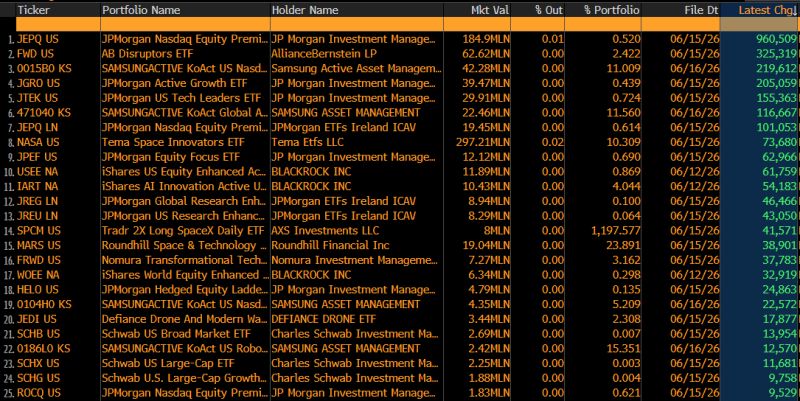Click the Holder Name filter input field
This screenshot has height=401, width=800.
[x=357, y=24]
